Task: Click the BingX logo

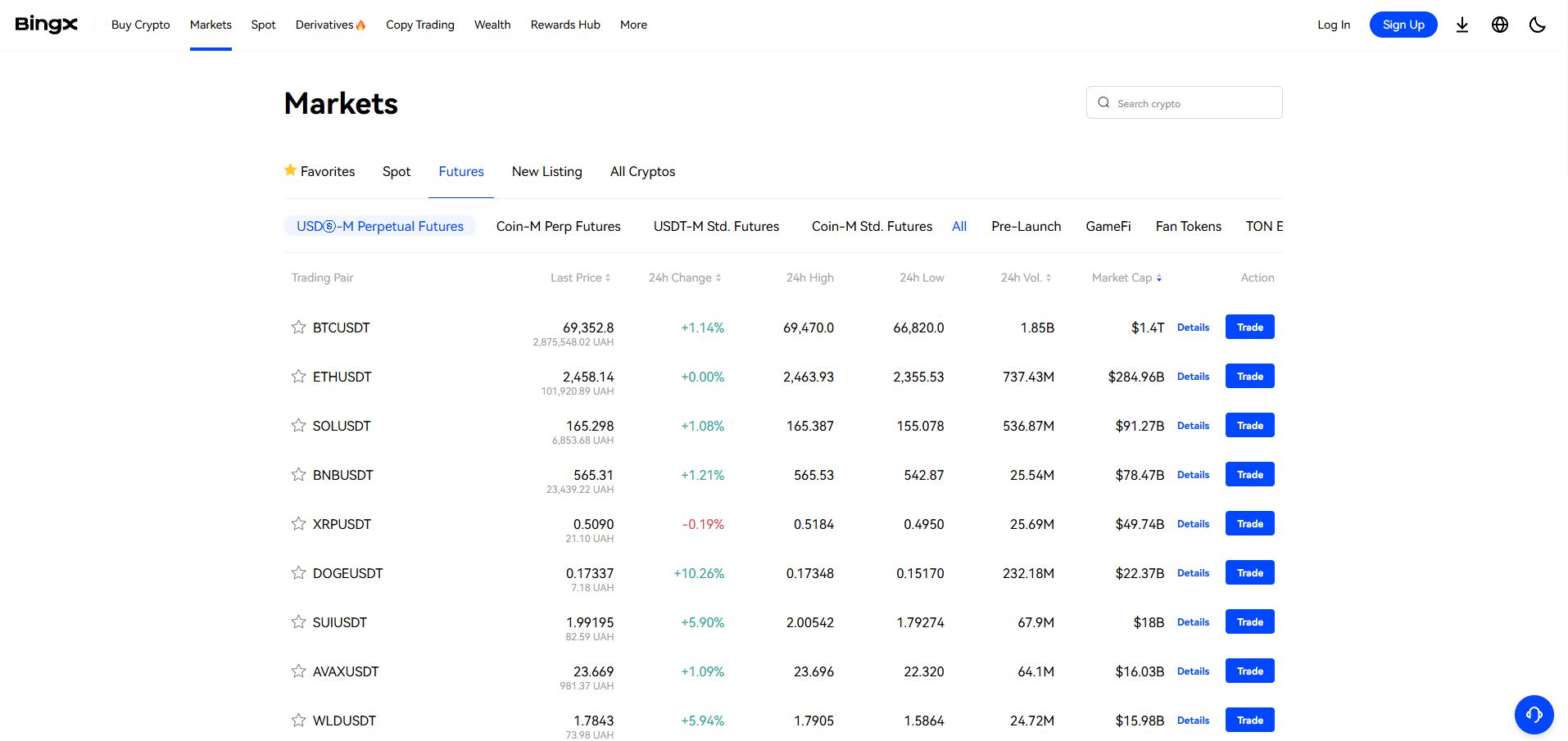Action: [47, 25]
